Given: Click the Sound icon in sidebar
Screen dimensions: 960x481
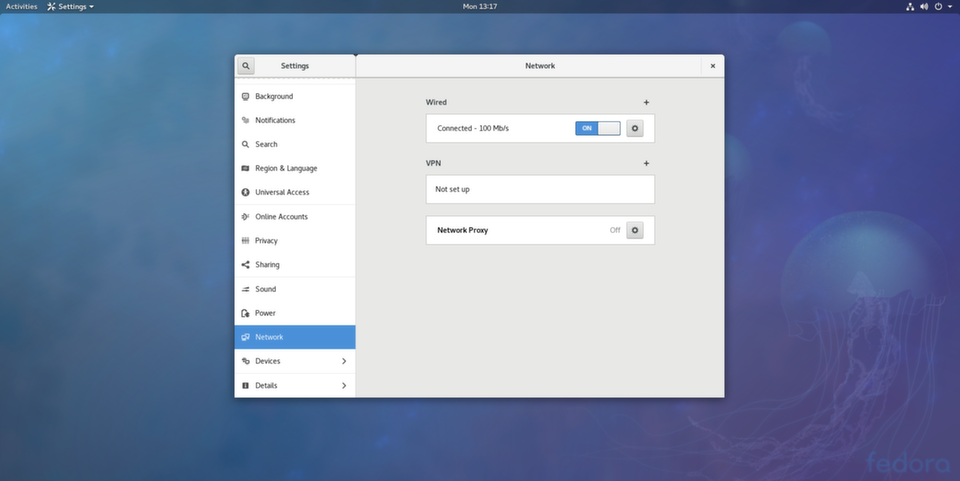Looking at the screenshot, I should 246,289.
